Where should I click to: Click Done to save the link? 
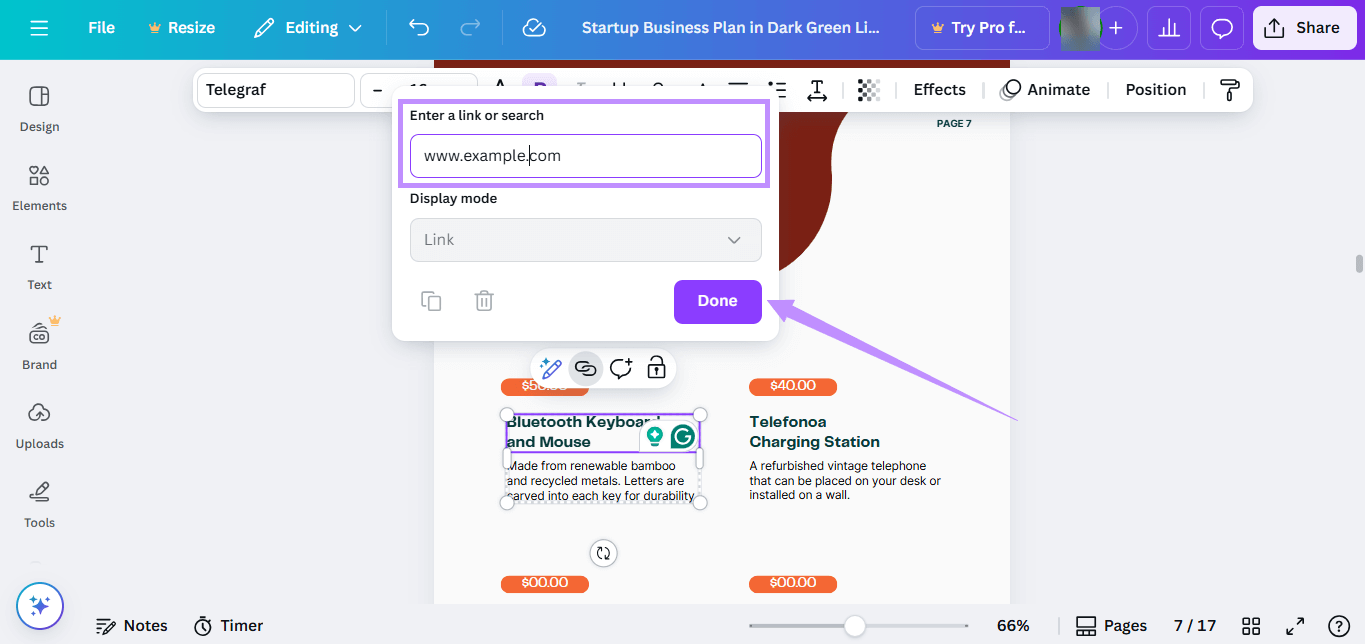point(717,301)
